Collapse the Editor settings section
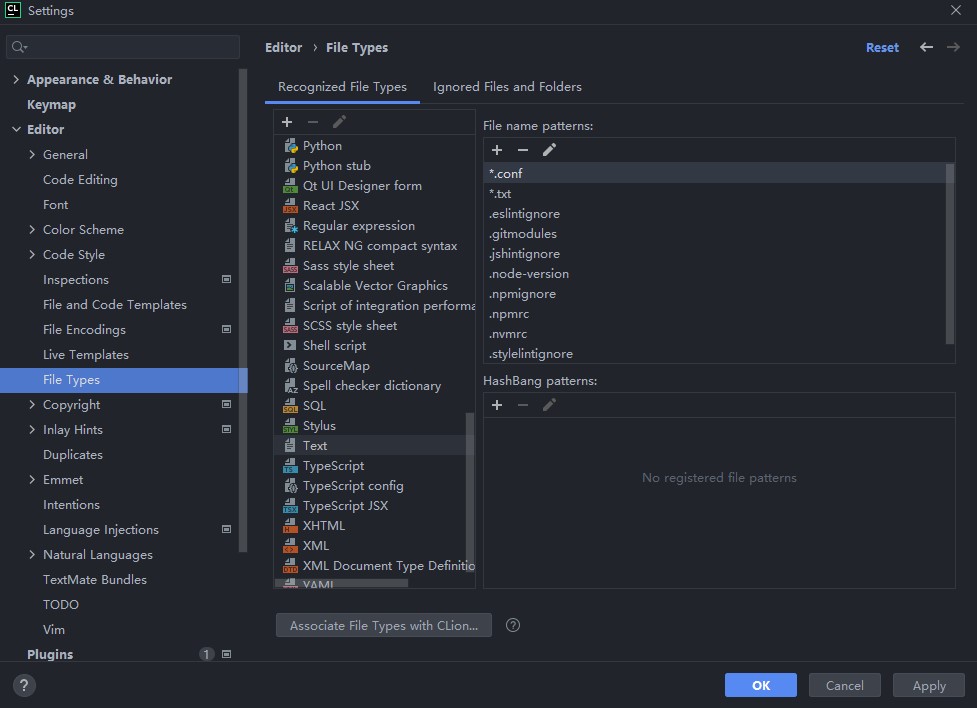The image size is (977, 708). click(16, 129)
